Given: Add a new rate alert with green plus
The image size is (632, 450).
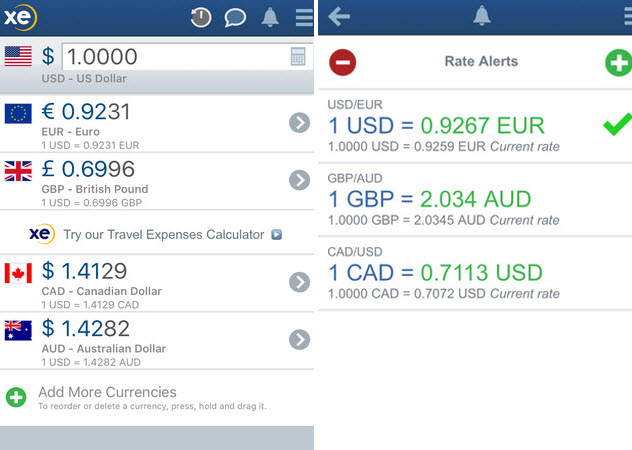Looking at the screenshot, I should coord(619,62).
